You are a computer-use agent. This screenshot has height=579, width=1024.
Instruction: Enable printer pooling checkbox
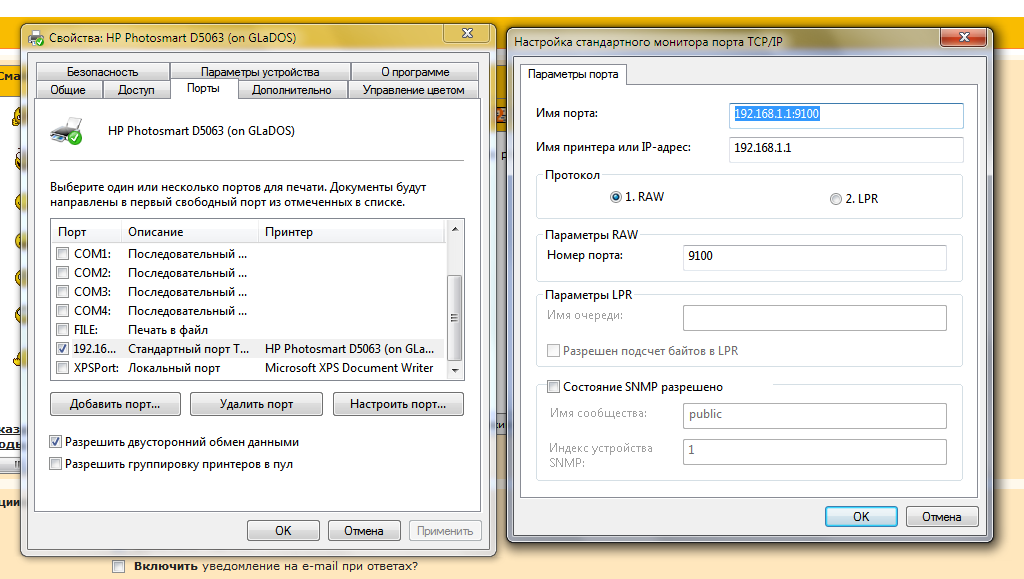(x=56, y=464)
